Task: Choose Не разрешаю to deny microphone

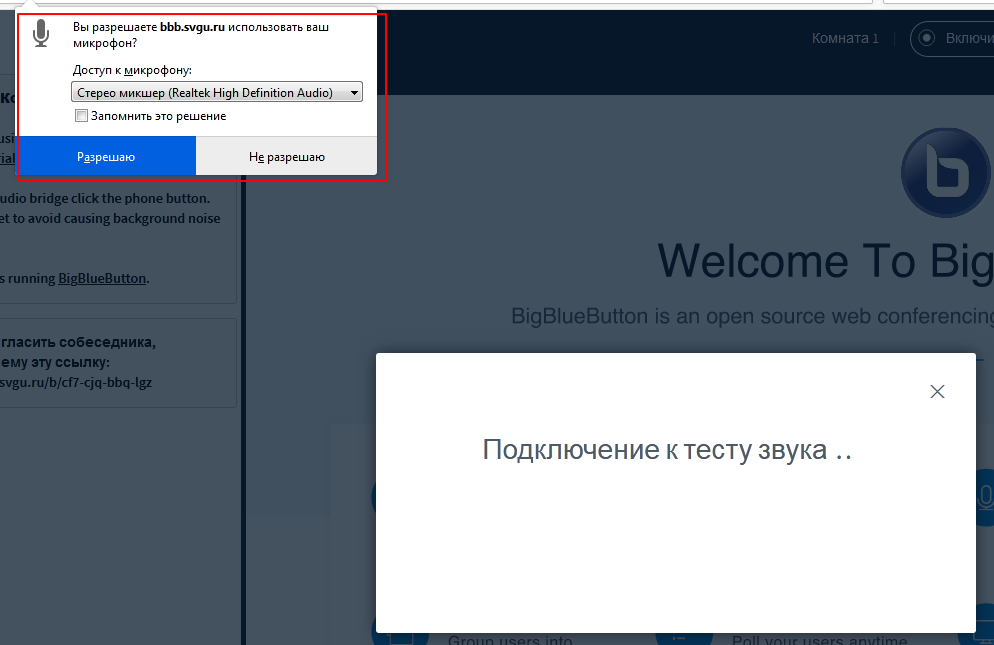Action: [x=286, y=157]
